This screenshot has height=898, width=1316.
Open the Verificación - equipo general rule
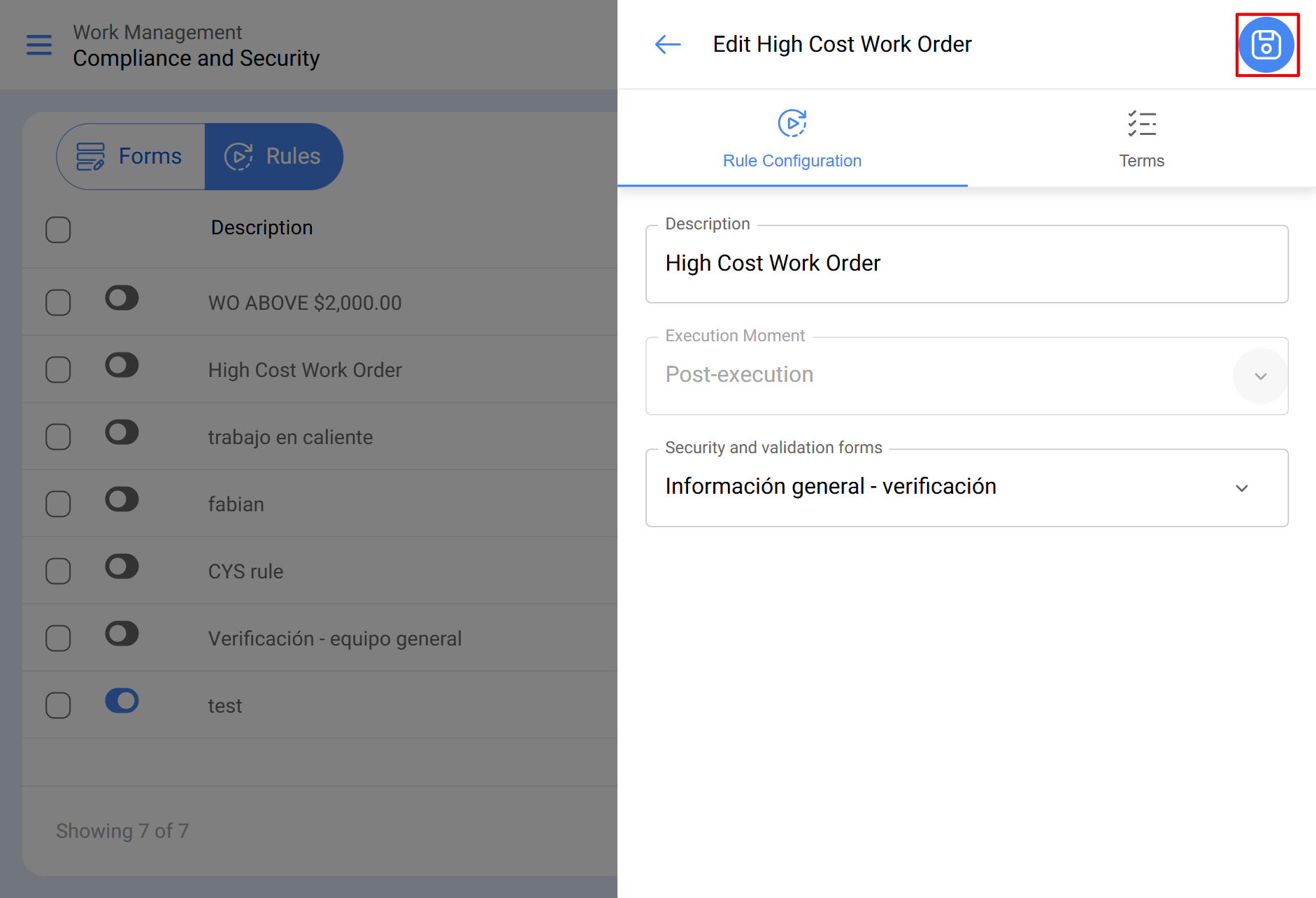[x=335, y=639]
